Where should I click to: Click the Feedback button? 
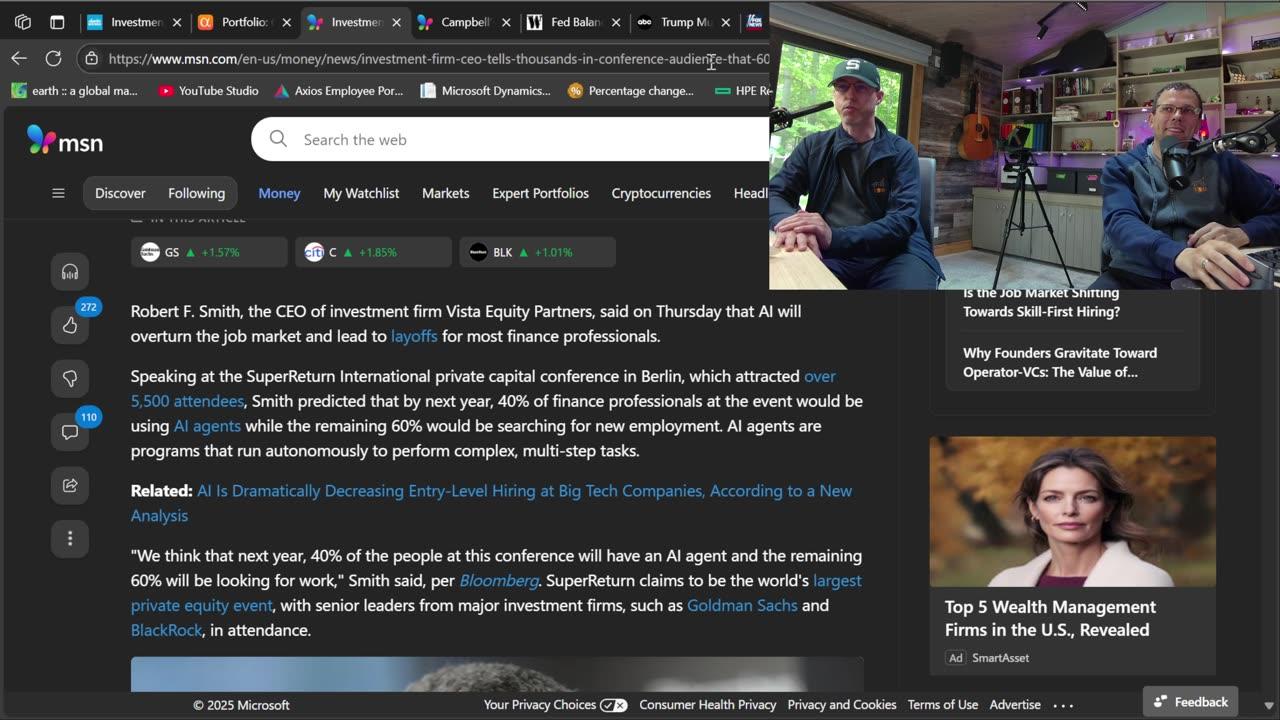[1191, 702]
